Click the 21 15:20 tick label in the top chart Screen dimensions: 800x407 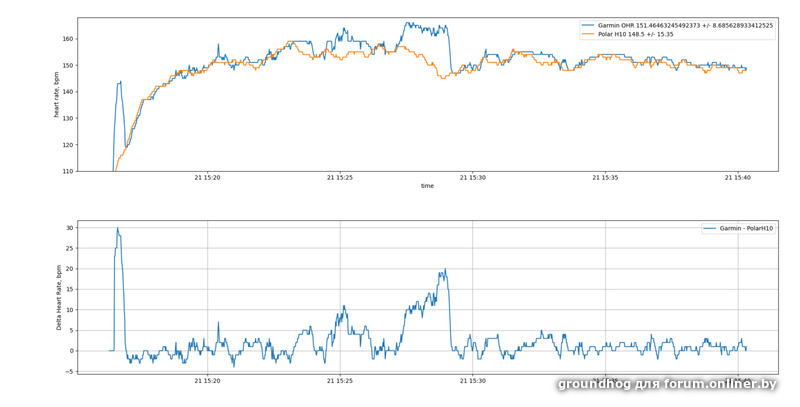click(x=207, y=178)
